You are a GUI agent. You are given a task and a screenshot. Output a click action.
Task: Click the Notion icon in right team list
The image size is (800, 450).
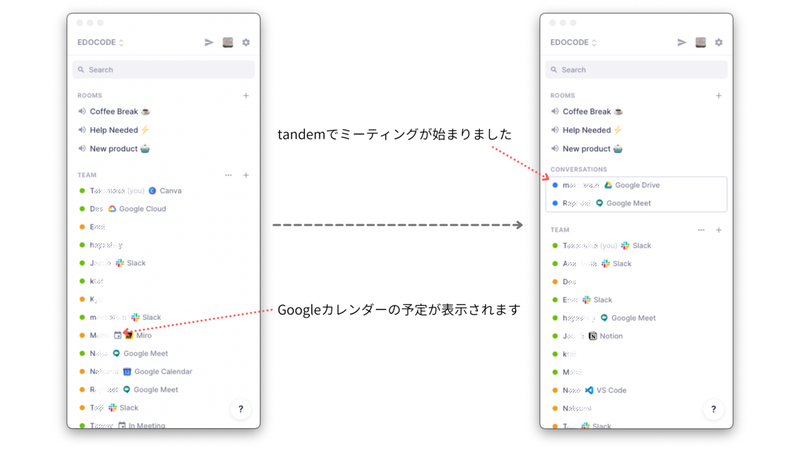[x=593, y=336]
